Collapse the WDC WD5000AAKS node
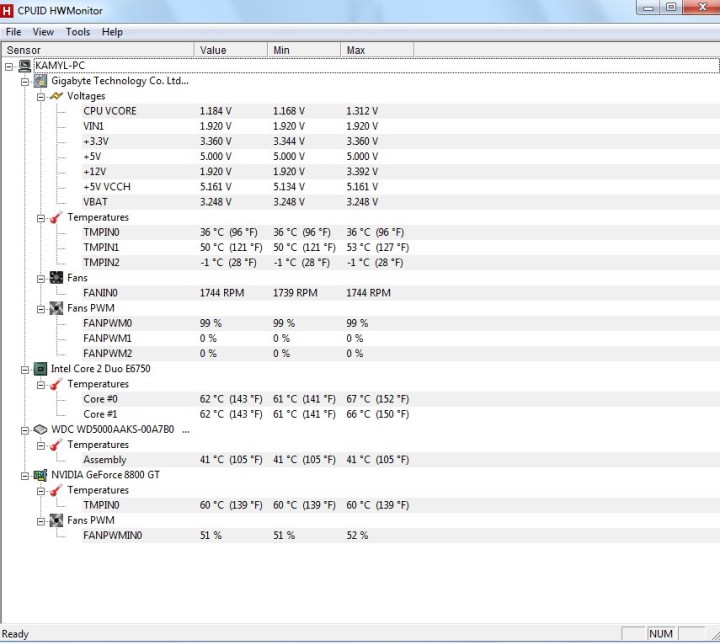Viewport: 720px width, 643px height. (x=25, y=430)
